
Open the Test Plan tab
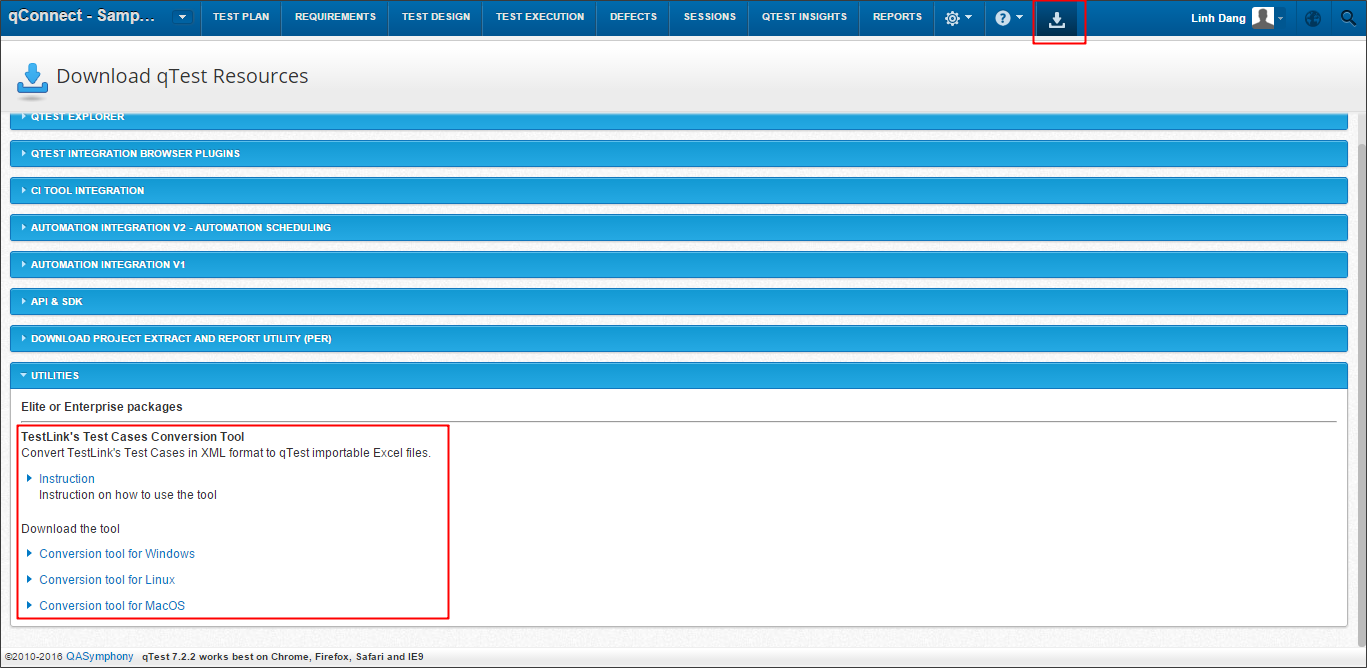tap(241, 18)
